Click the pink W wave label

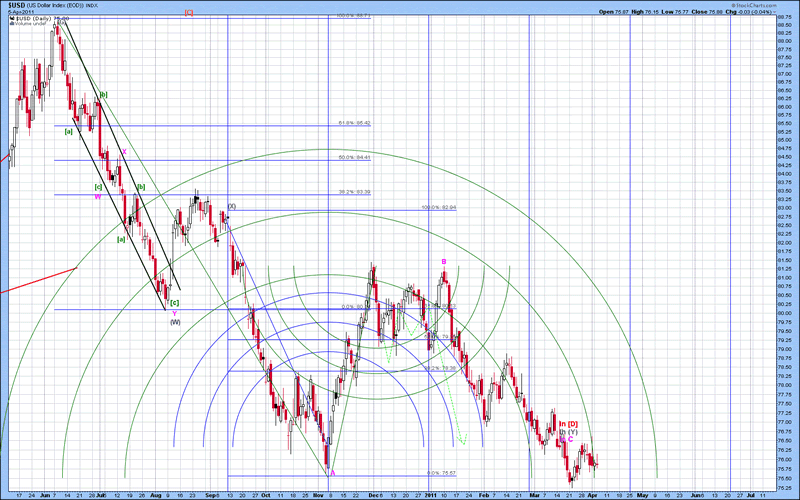pyautogui.click(x=97, y=197)
